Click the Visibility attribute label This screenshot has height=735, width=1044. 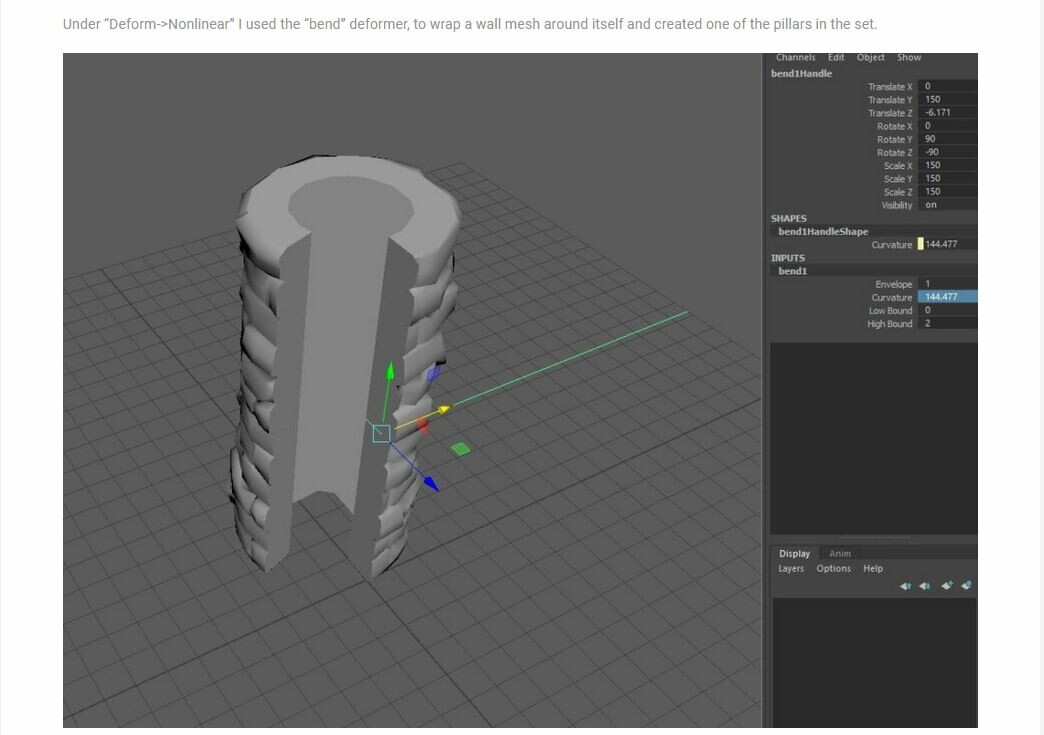[x=897, y=206]
